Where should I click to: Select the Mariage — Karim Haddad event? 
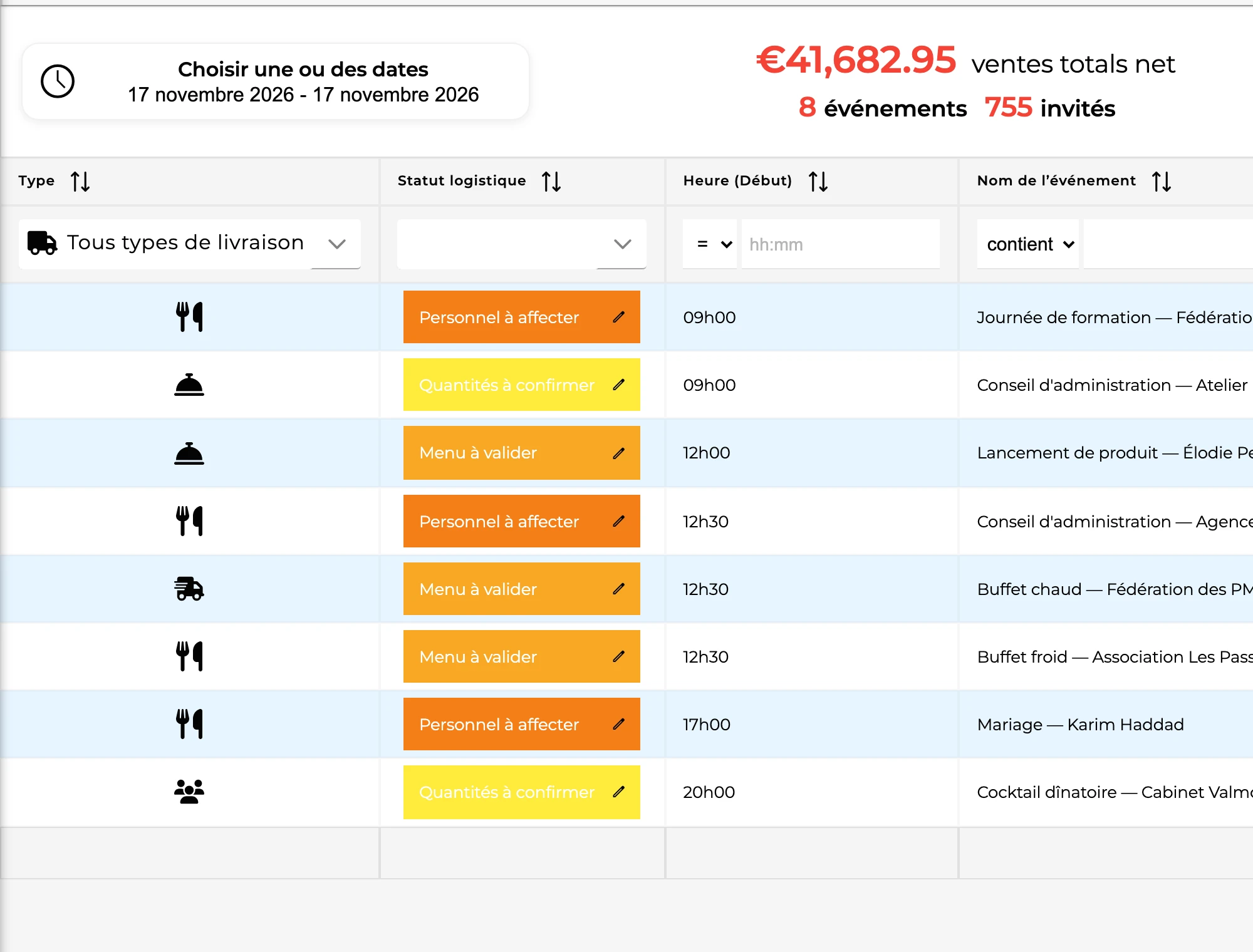click(x=1081, y=724)
